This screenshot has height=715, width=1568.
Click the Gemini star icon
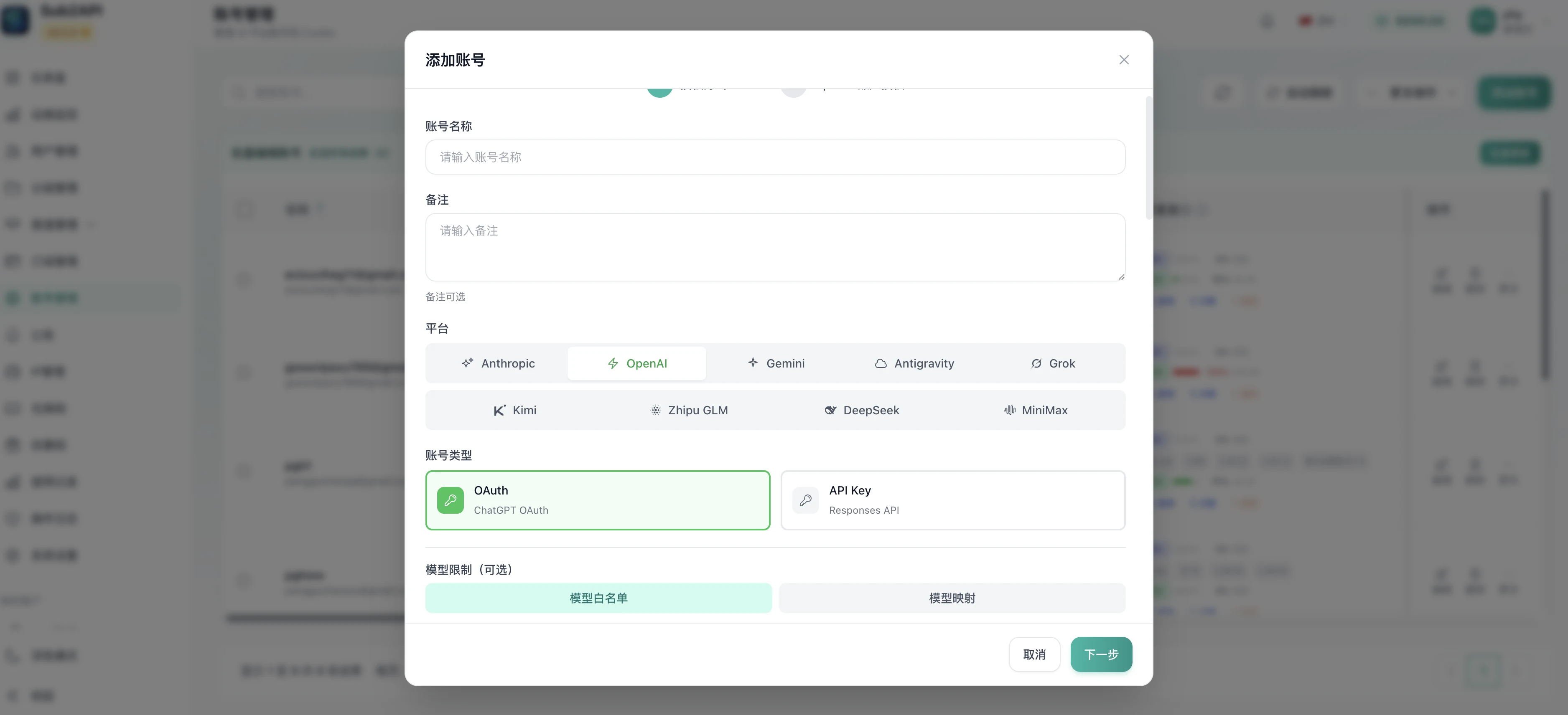753,363
